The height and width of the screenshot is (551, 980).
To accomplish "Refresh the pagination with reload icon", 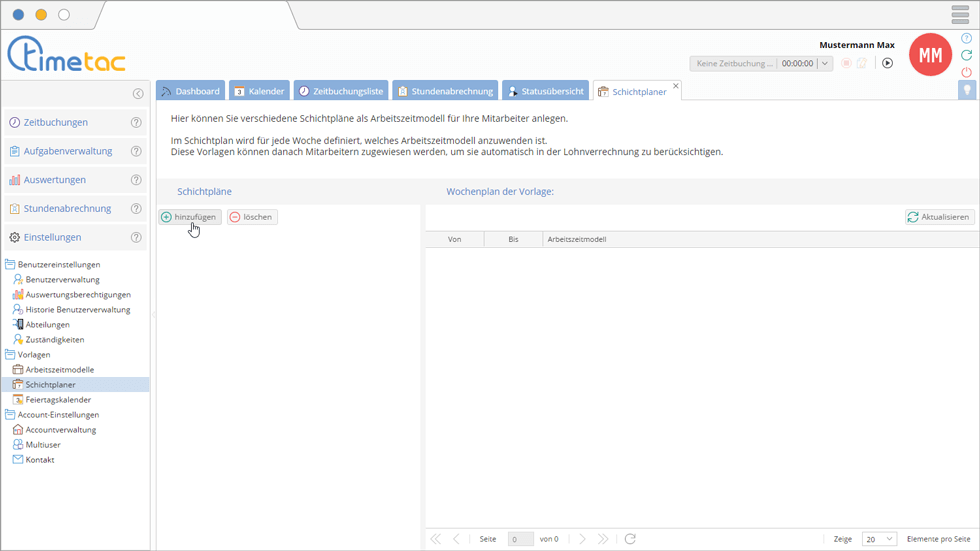I will click(630, 539).
